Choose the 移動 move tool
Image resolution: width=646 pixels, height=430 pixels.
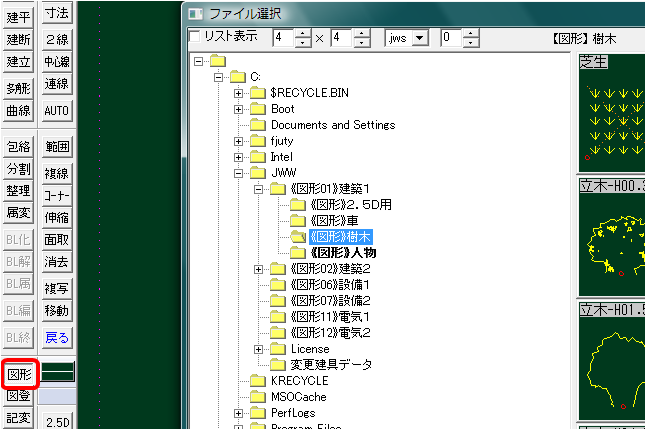(x=57, y=311)
